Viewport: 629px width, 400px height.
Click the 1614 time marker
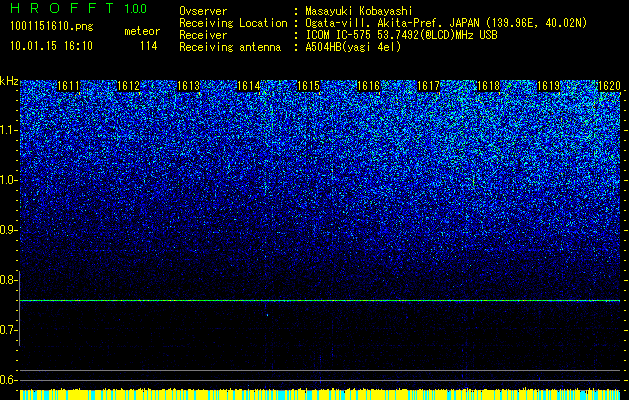point(248,86)
